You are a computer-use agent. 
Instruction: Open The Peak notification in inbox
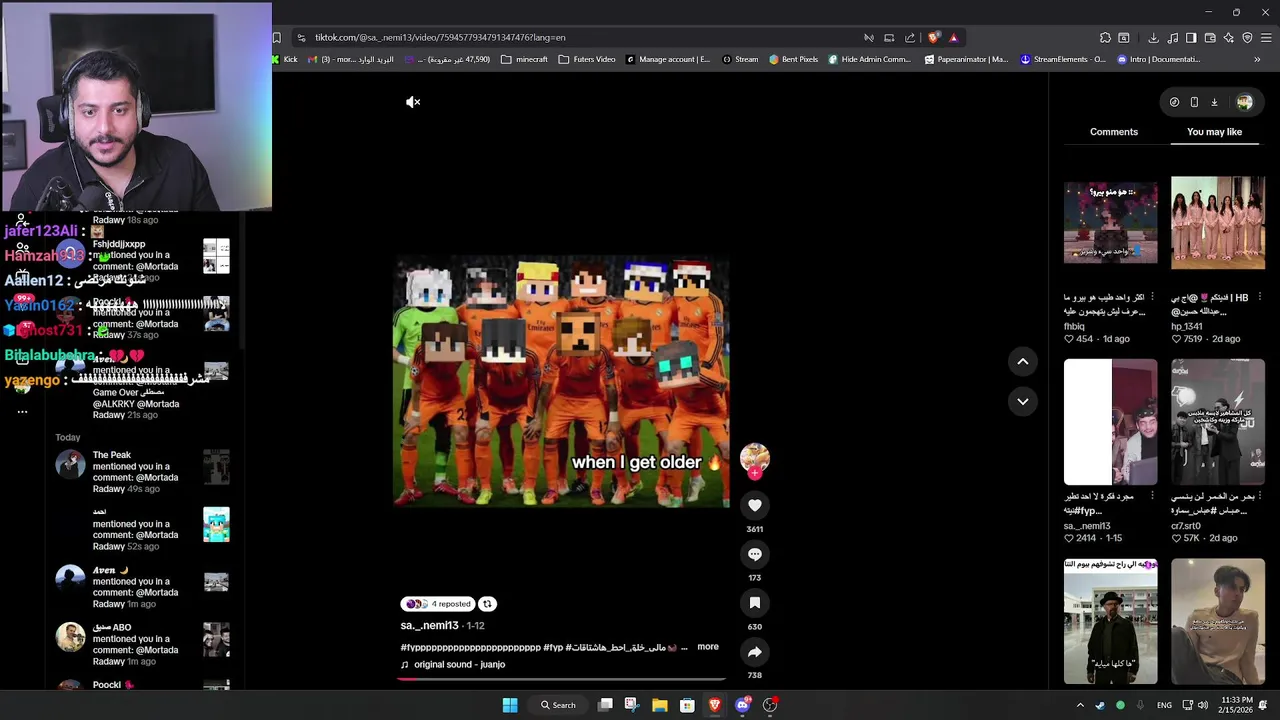coord(142,472)
